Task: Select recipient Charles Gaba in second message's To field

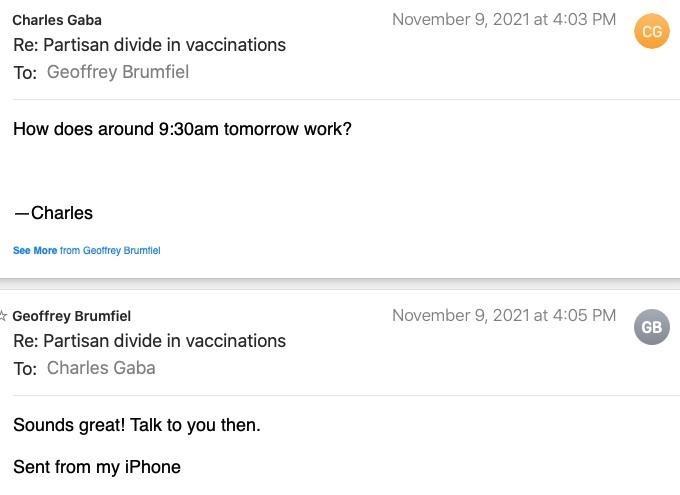Action: click(101, 368)
